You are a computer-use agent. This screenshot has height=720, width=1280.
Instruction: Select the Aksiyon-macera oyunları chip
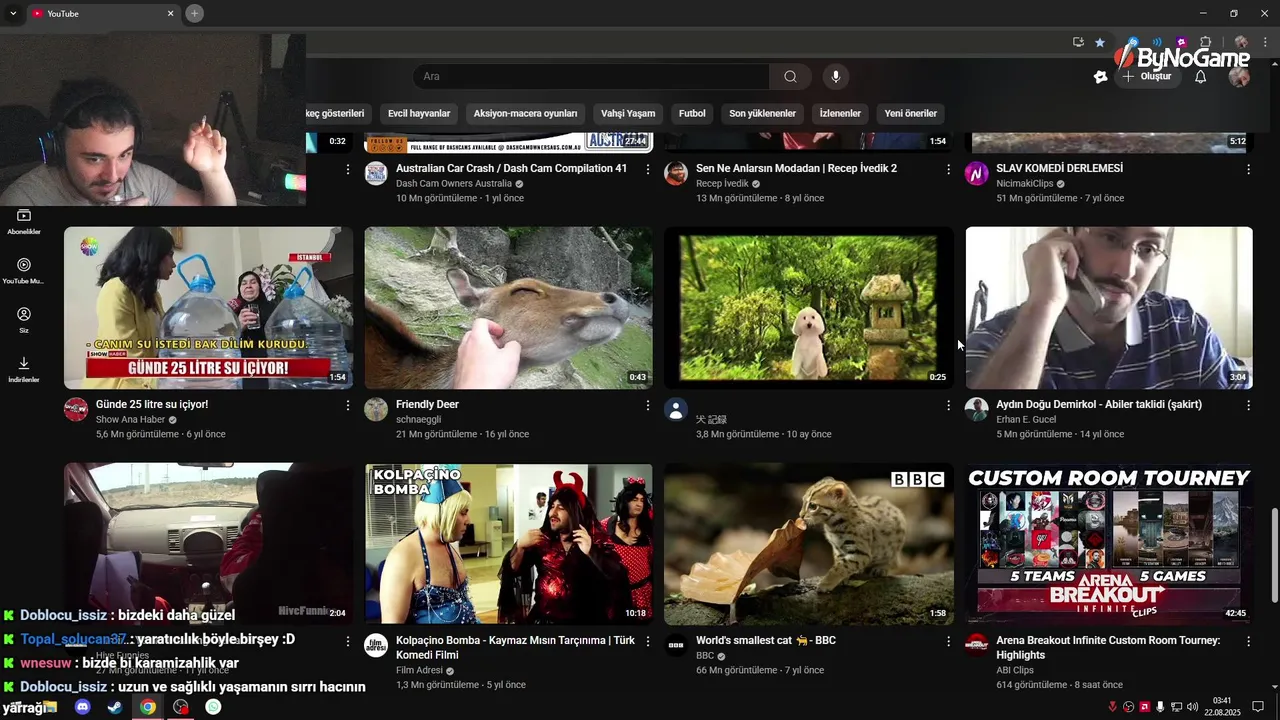tap(525, 113)
